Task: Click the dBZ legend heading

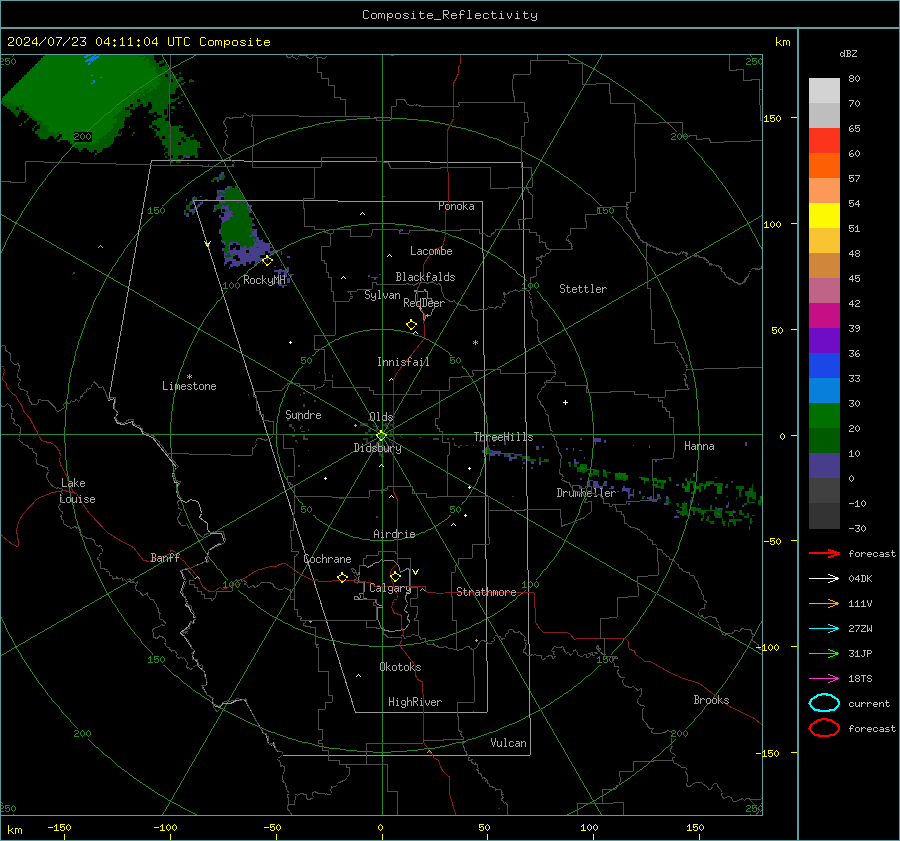Action: 848,53
